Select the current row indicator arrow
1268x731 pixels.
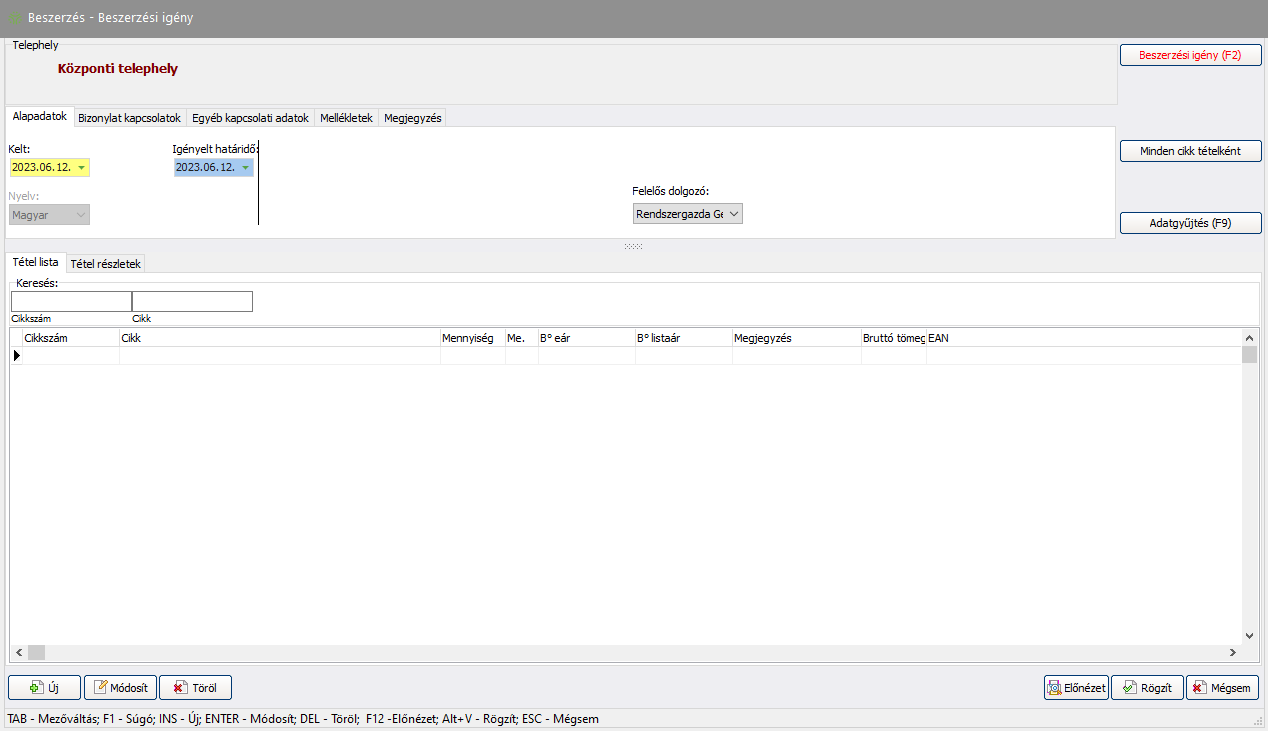[x=16, y=355]
